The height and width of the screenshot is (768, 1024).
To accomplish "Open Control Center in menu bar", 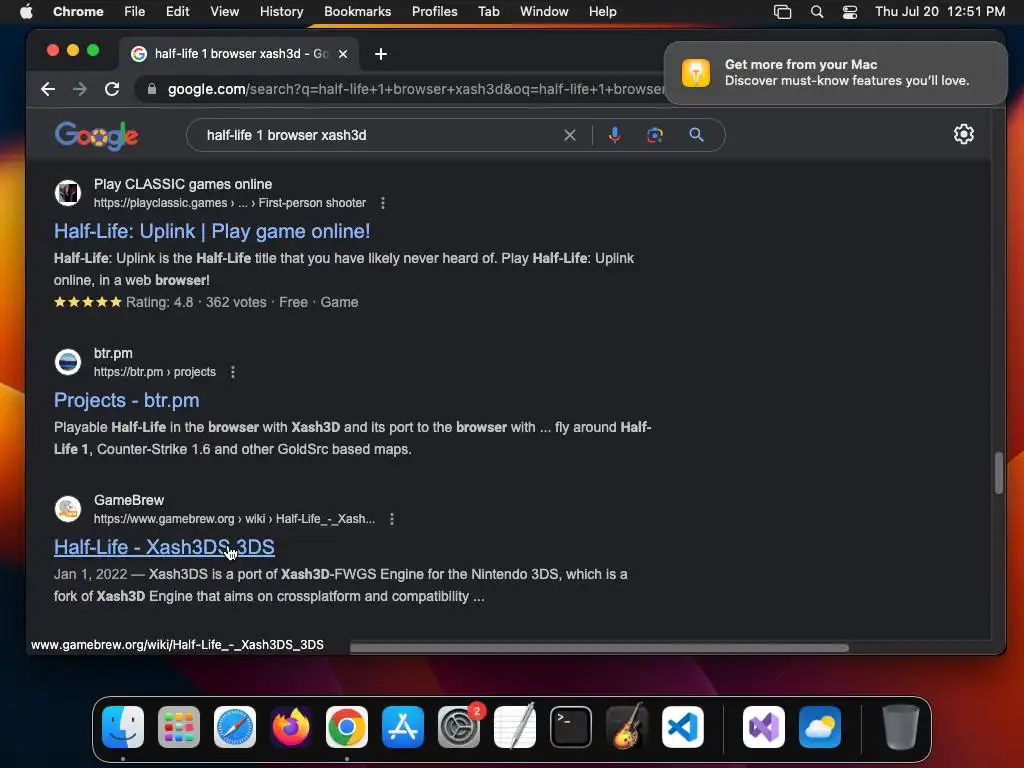I will click(x=849, y=12).
